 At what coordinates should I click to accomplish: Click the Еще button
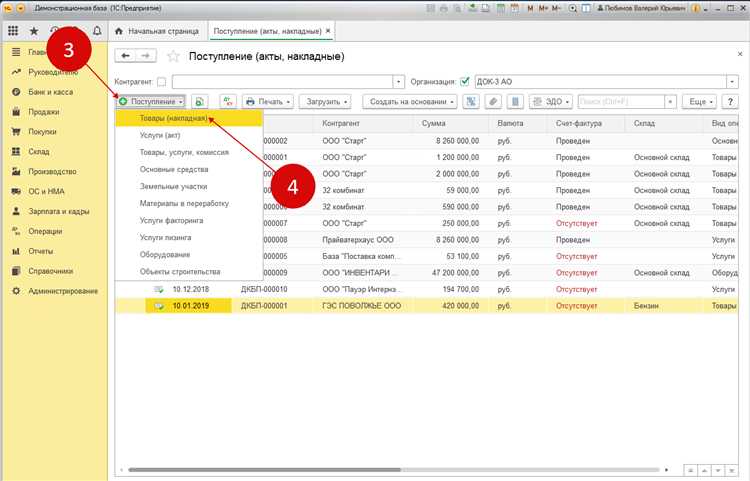(697, 102)
